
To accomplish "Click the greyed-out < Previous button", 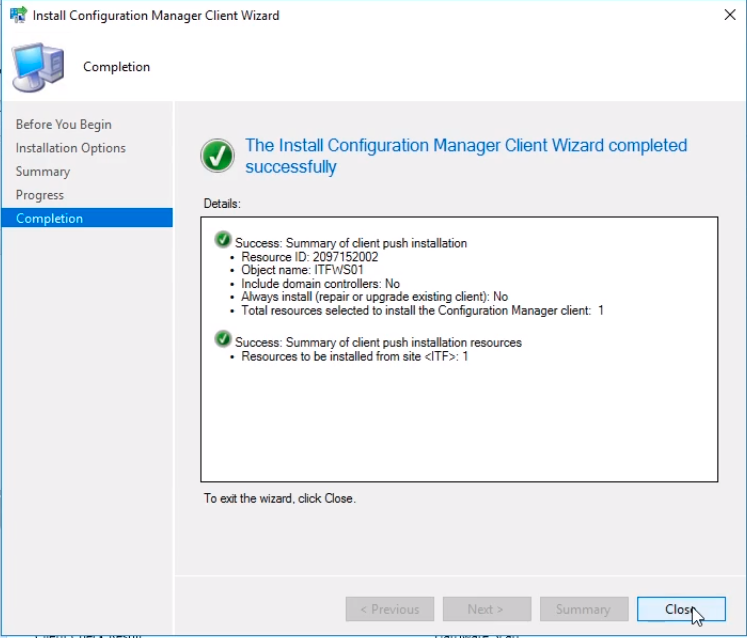I will pos(390,609).
